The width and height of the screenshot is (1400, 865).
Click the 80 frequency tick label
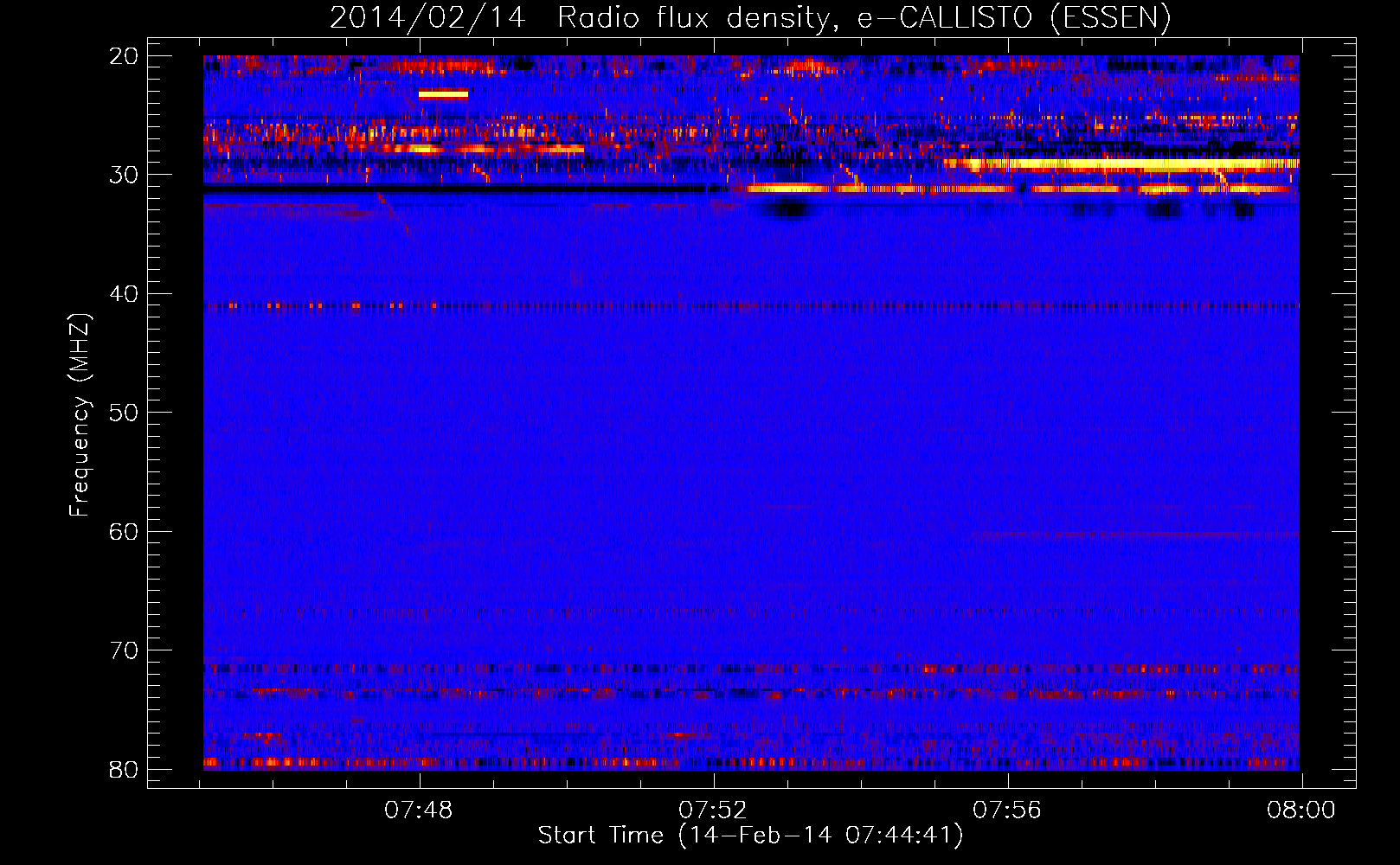[x=124, y=770]
